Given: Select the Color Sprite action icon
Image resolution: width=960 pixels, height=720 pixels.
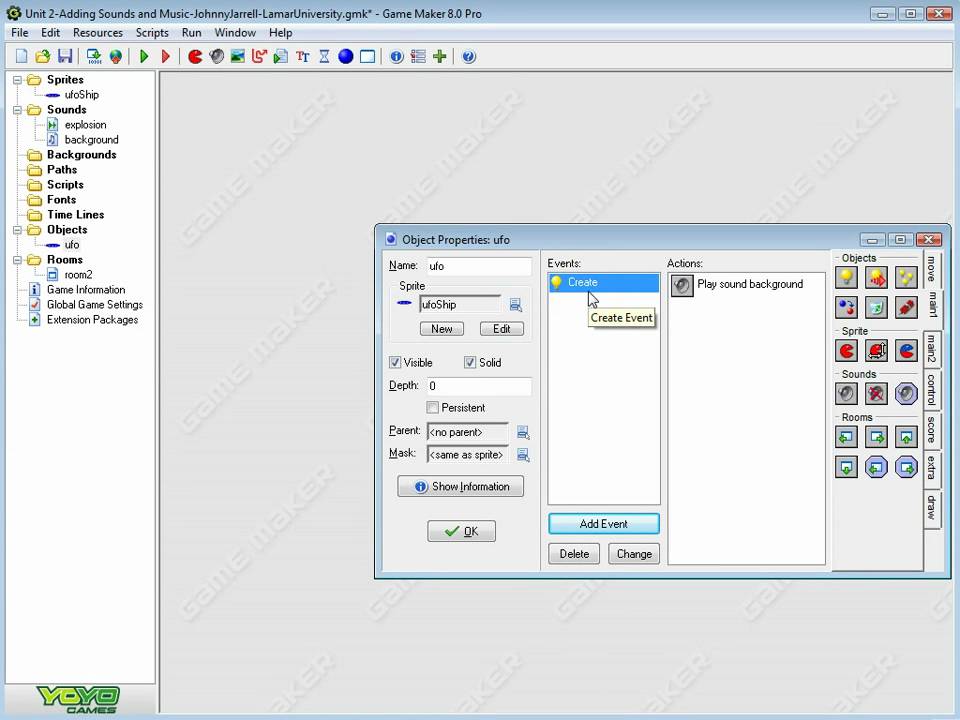Looking at the screenshot, I should click(906, 351).
